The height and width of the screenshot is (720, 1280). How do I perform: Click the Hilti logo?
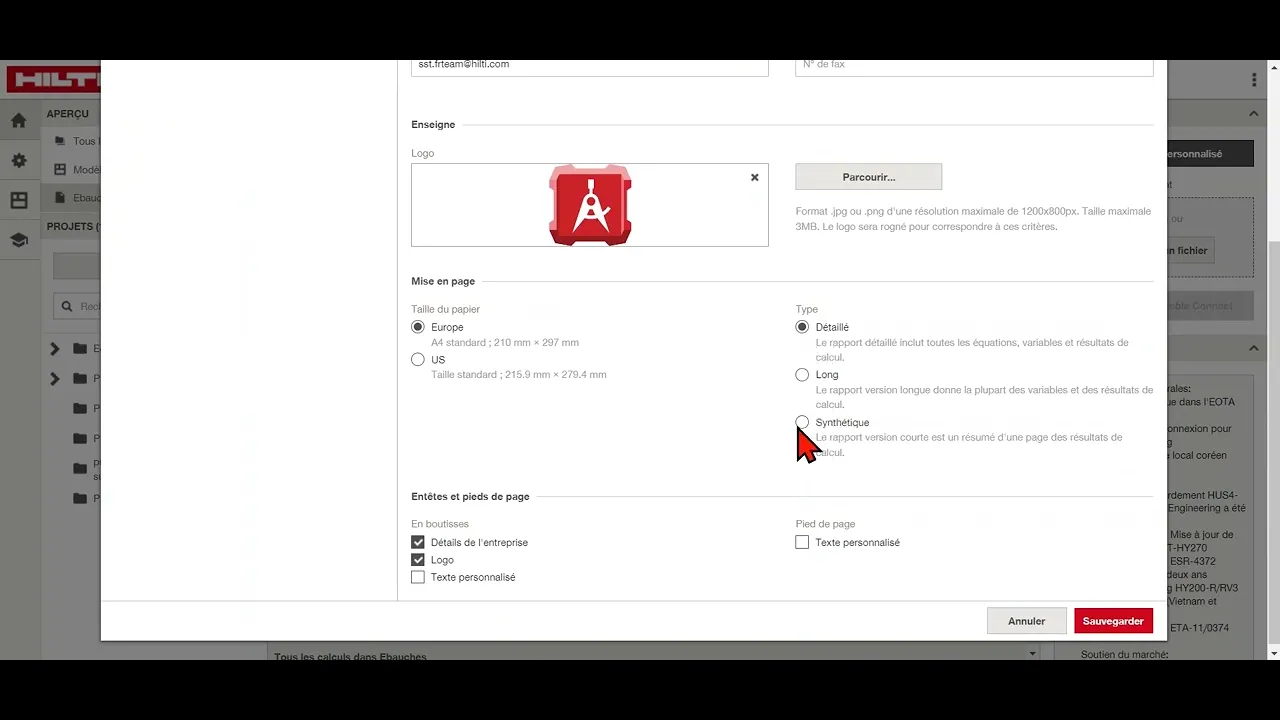[53, 80]
